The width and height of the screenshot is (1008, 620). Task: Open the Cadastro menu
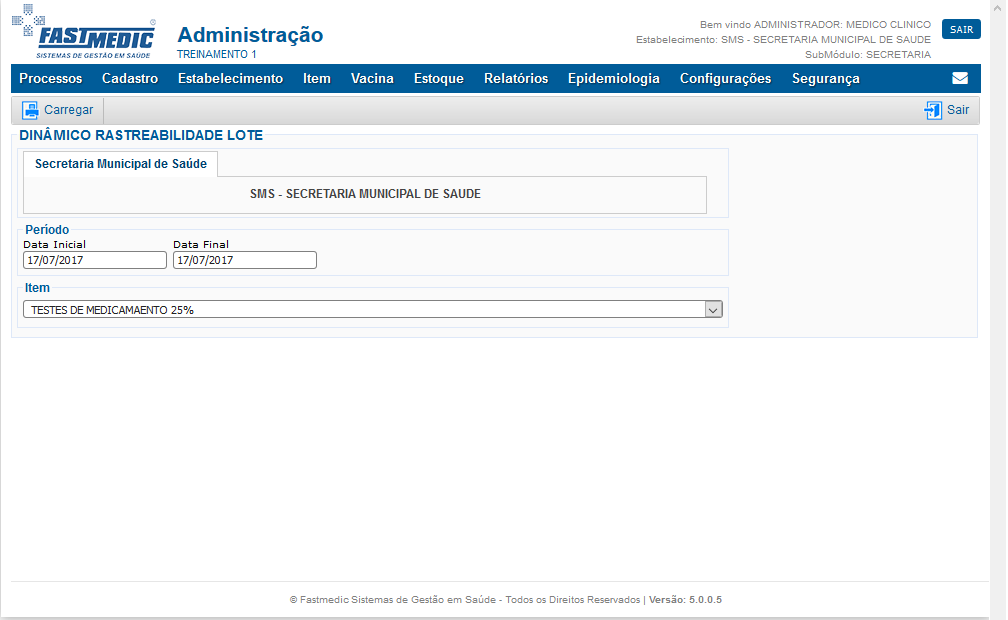coord(130,78)
